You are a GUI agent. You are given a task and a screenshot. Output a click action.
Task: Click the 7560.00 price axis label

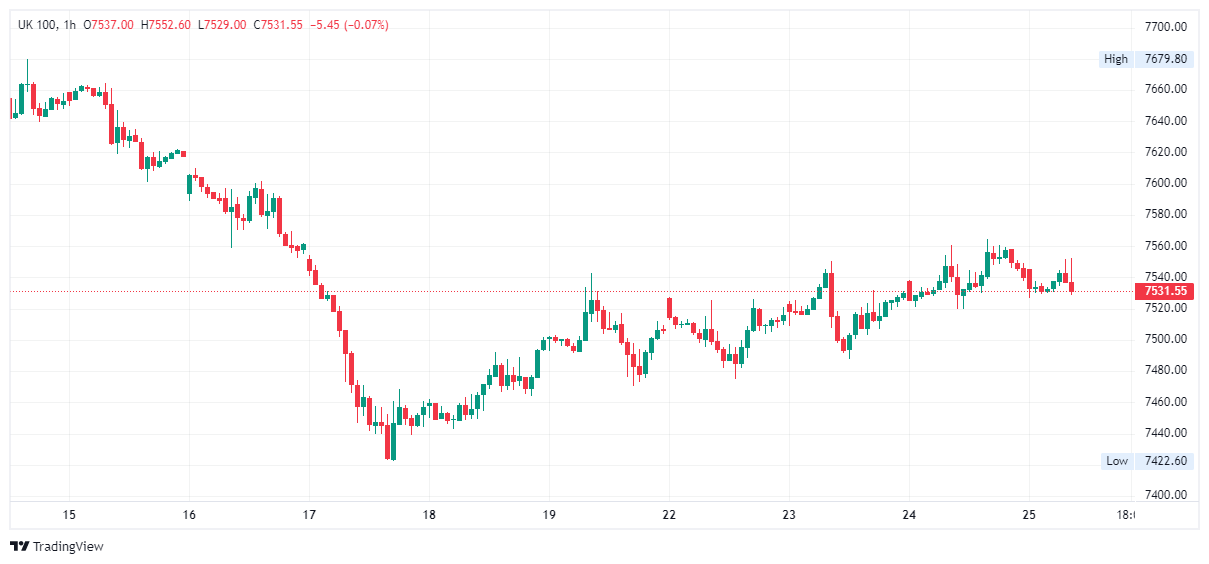pyautogui.click(x=1166, y=245)
